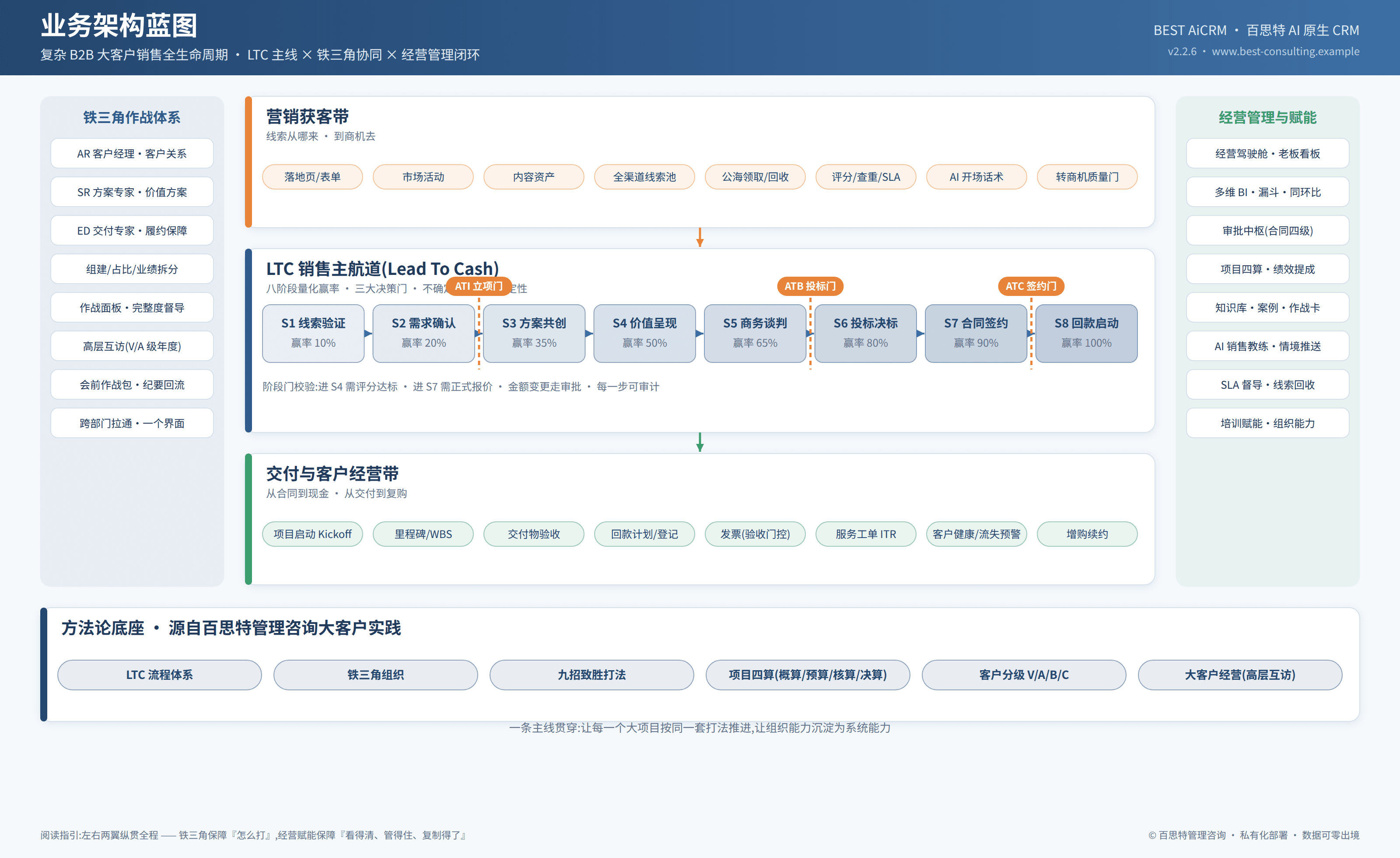
Task: Click www.best-consulting.example link text
Action: 1285,51
